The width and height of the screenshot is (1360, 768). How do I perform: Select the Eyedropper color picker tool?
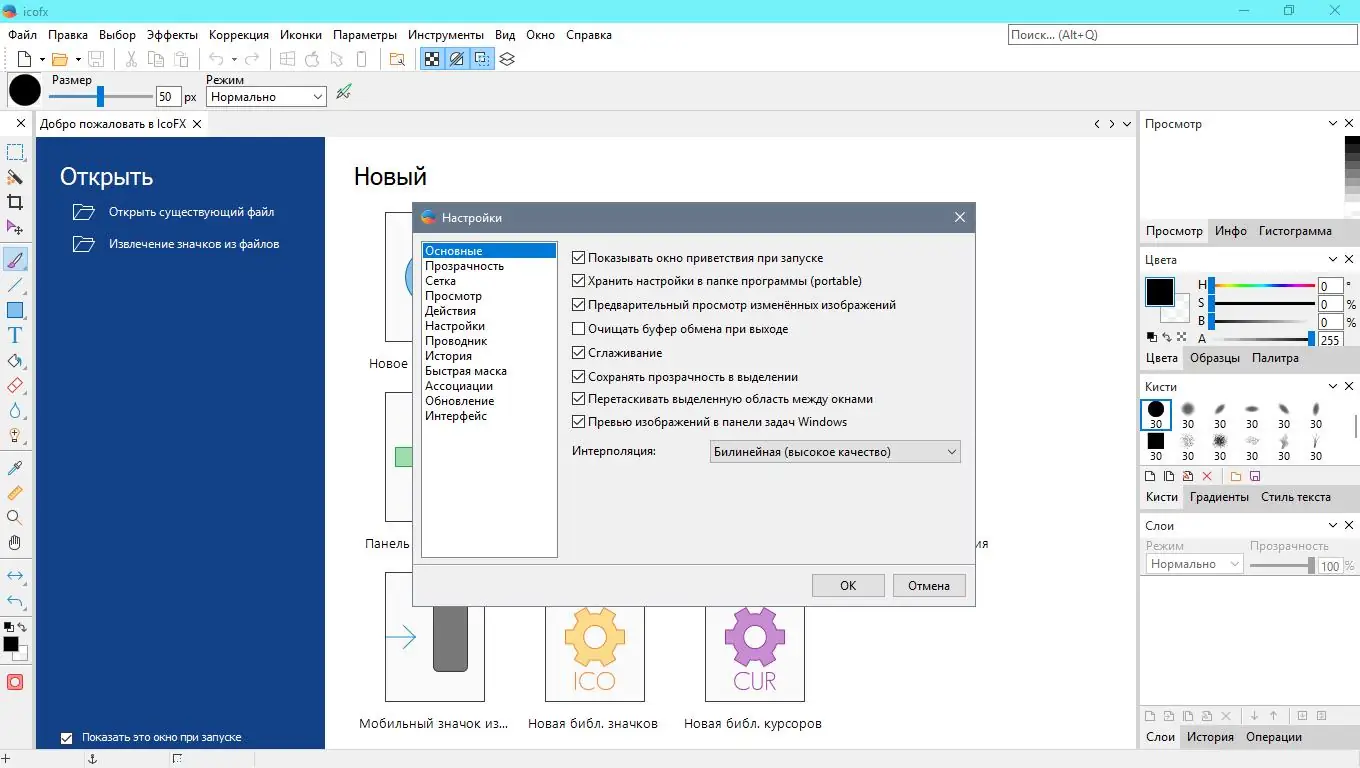(14, 467)
